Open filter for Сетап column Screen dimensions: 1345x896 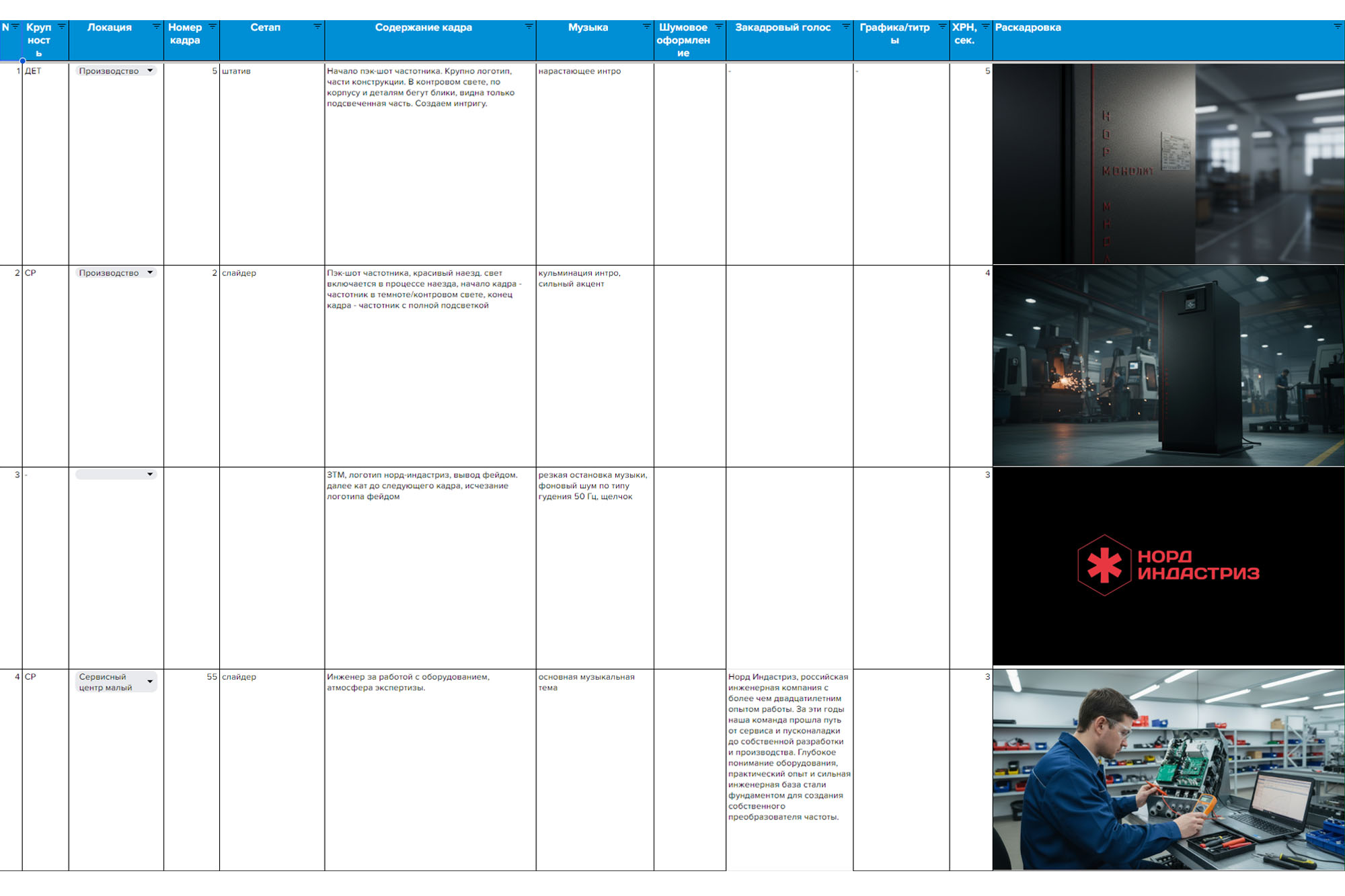point(317,27)
